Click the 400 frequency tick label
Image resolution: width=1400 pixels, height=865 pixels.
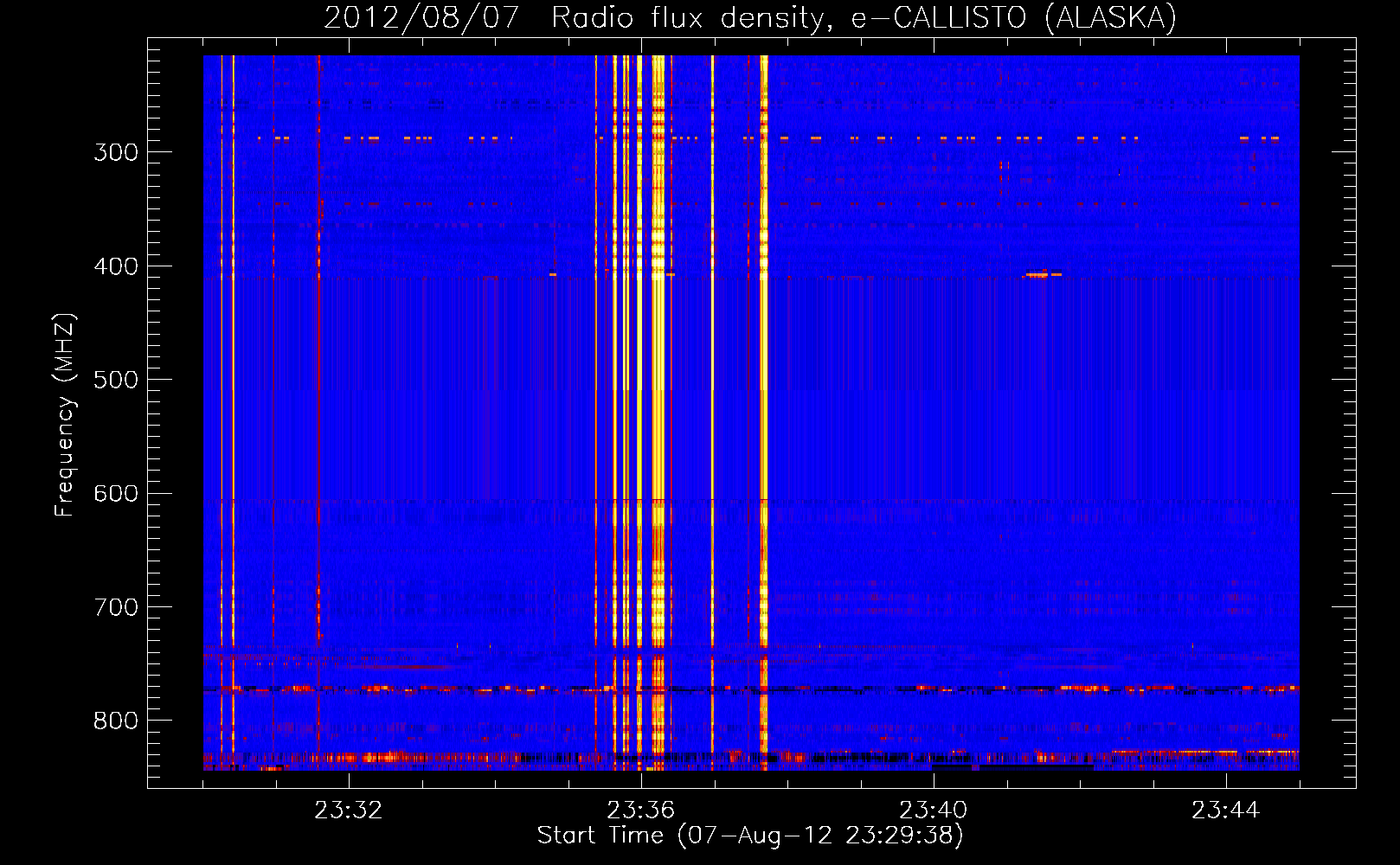[x=116, y=266]
